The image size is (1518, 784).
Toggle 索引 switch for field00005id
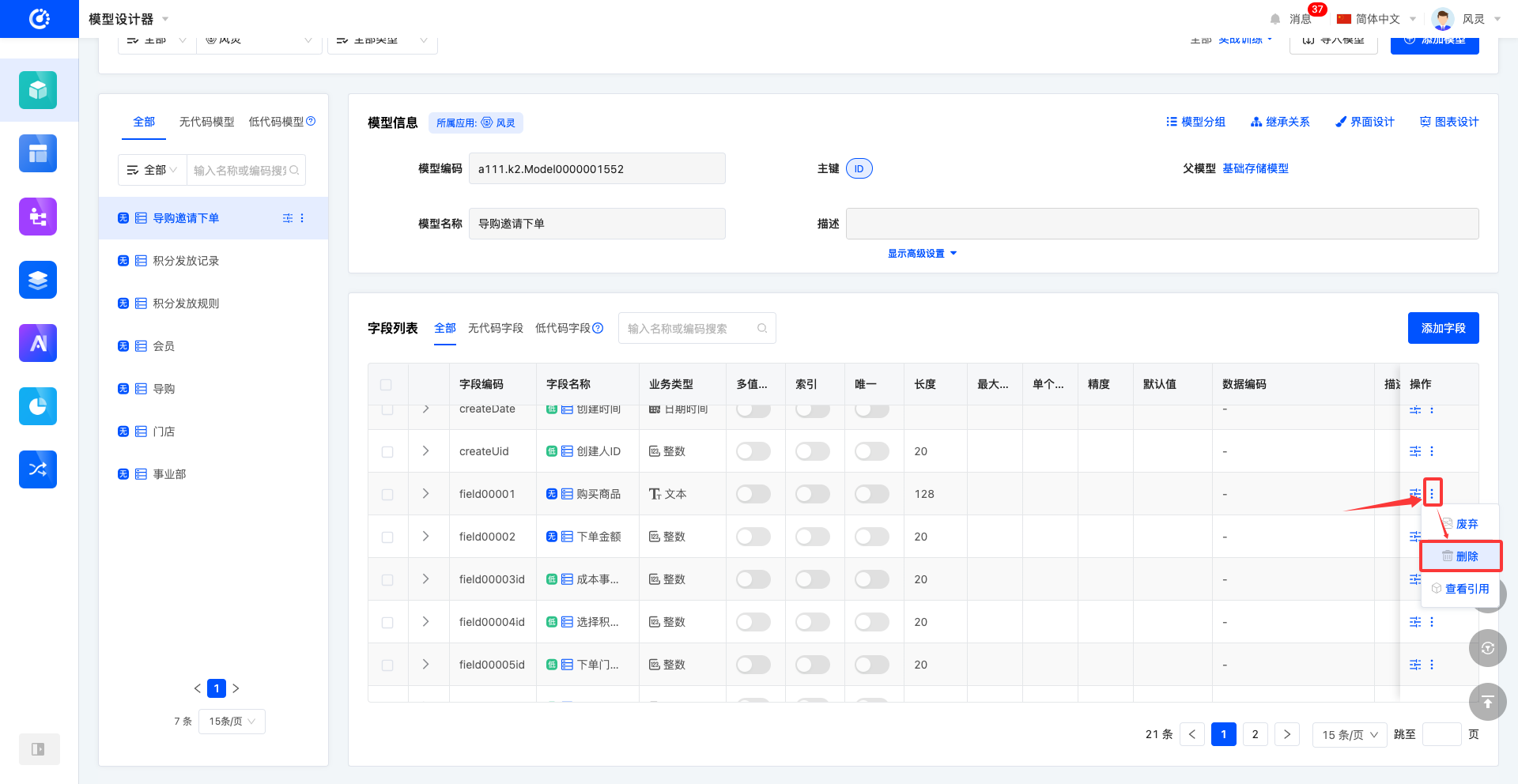(x=813, y=665)
